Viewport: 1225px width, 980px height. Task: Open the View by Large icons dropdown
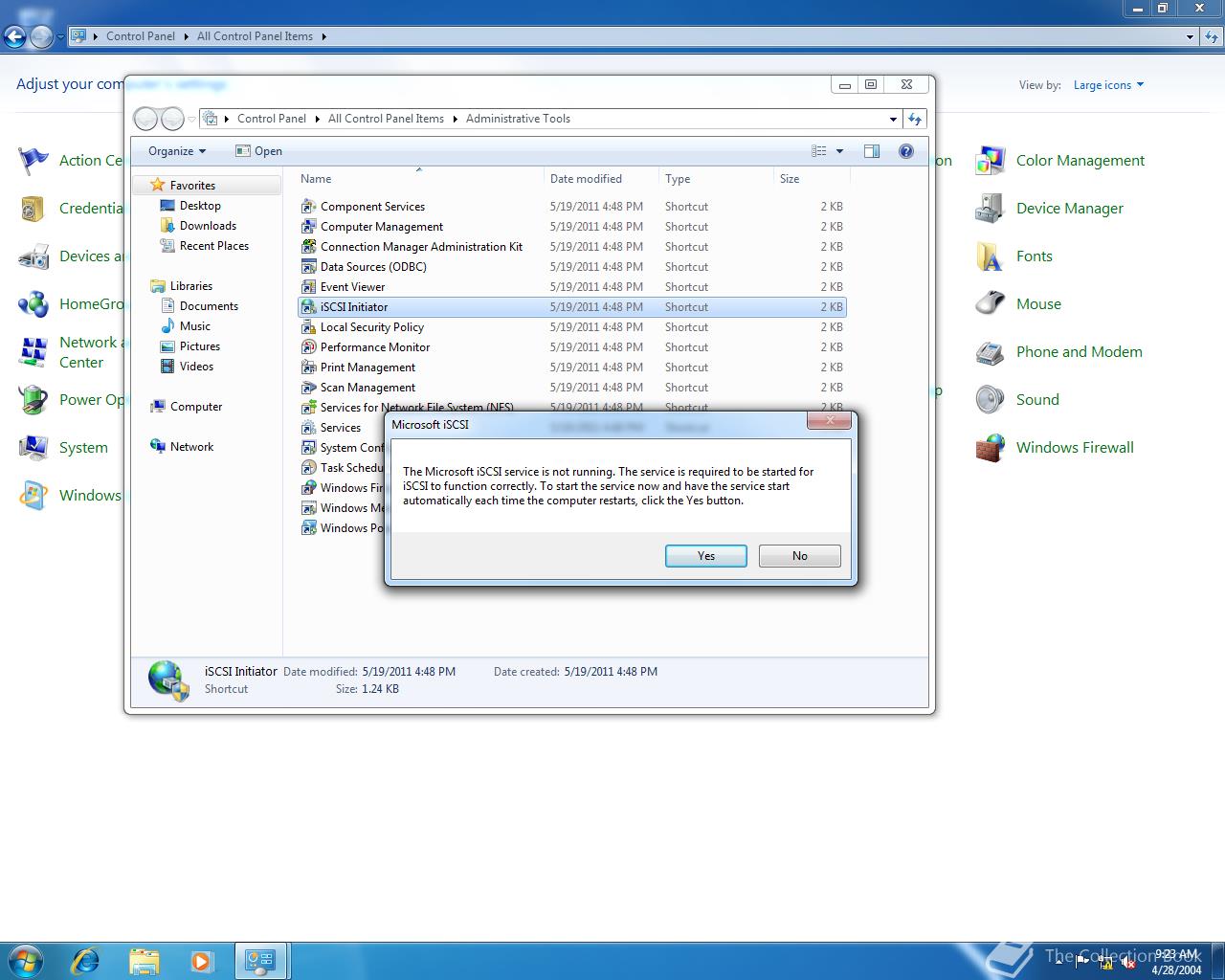click(1108, 85)
